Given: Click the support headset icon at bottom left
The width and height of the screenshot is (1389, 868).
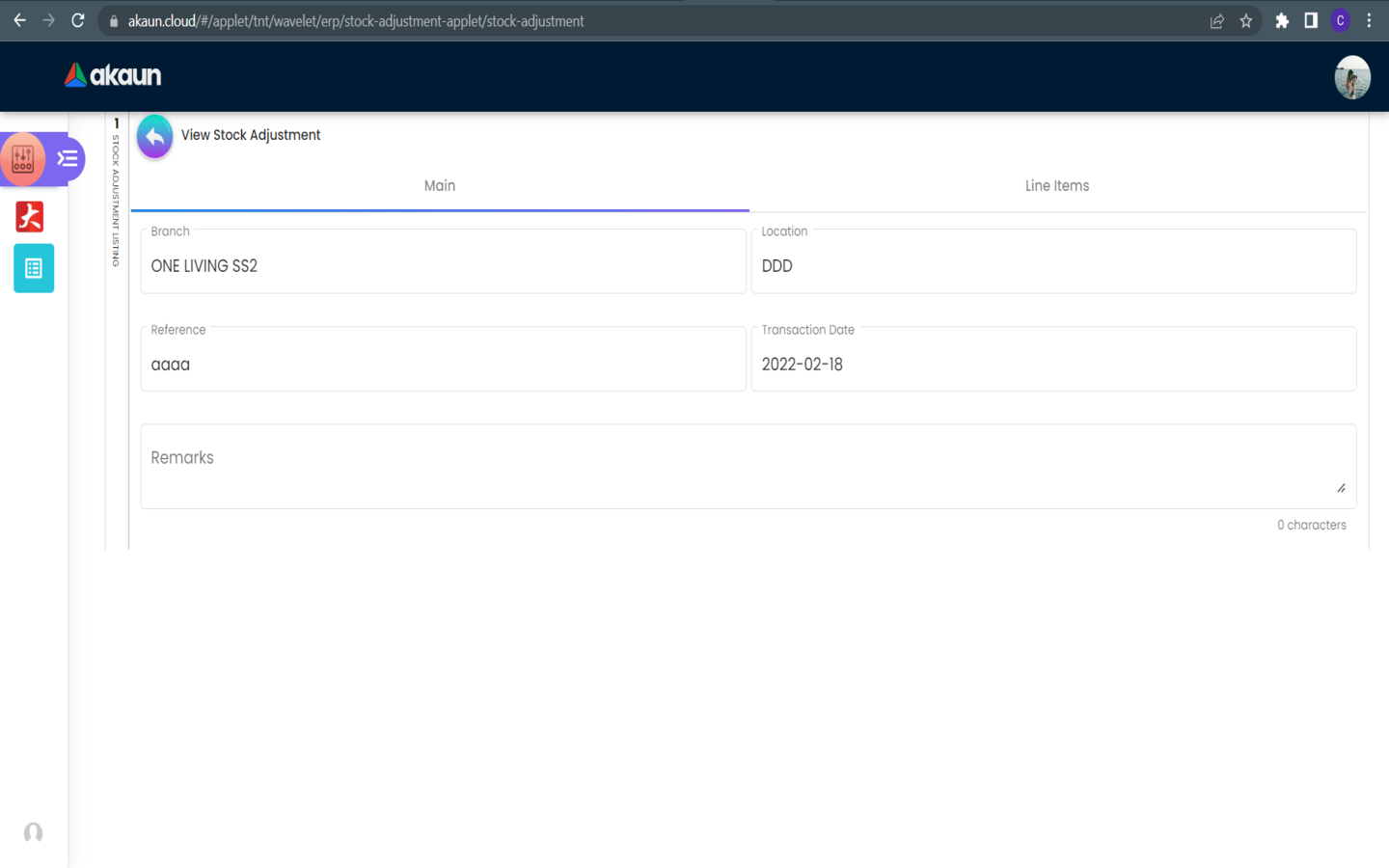Looking at the screenshot, I should pyautogui.click(x=33, y=831).
